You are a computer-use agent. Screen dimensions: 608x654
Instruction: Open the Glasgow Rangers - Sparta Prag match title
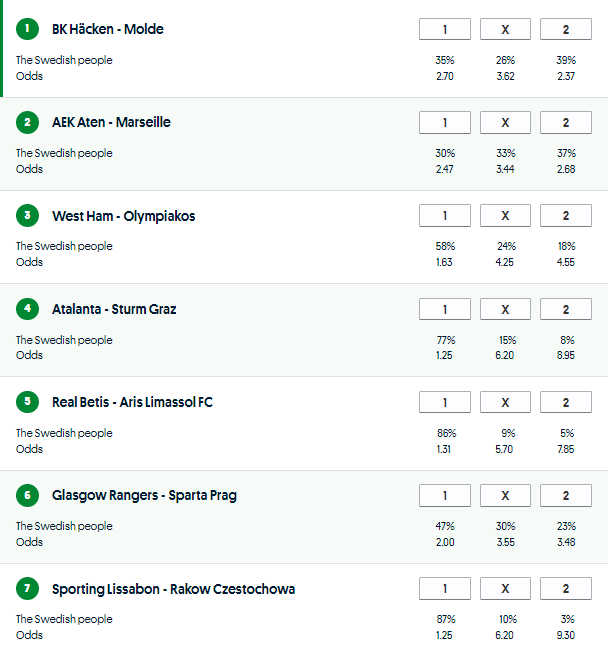click(144, 496)
